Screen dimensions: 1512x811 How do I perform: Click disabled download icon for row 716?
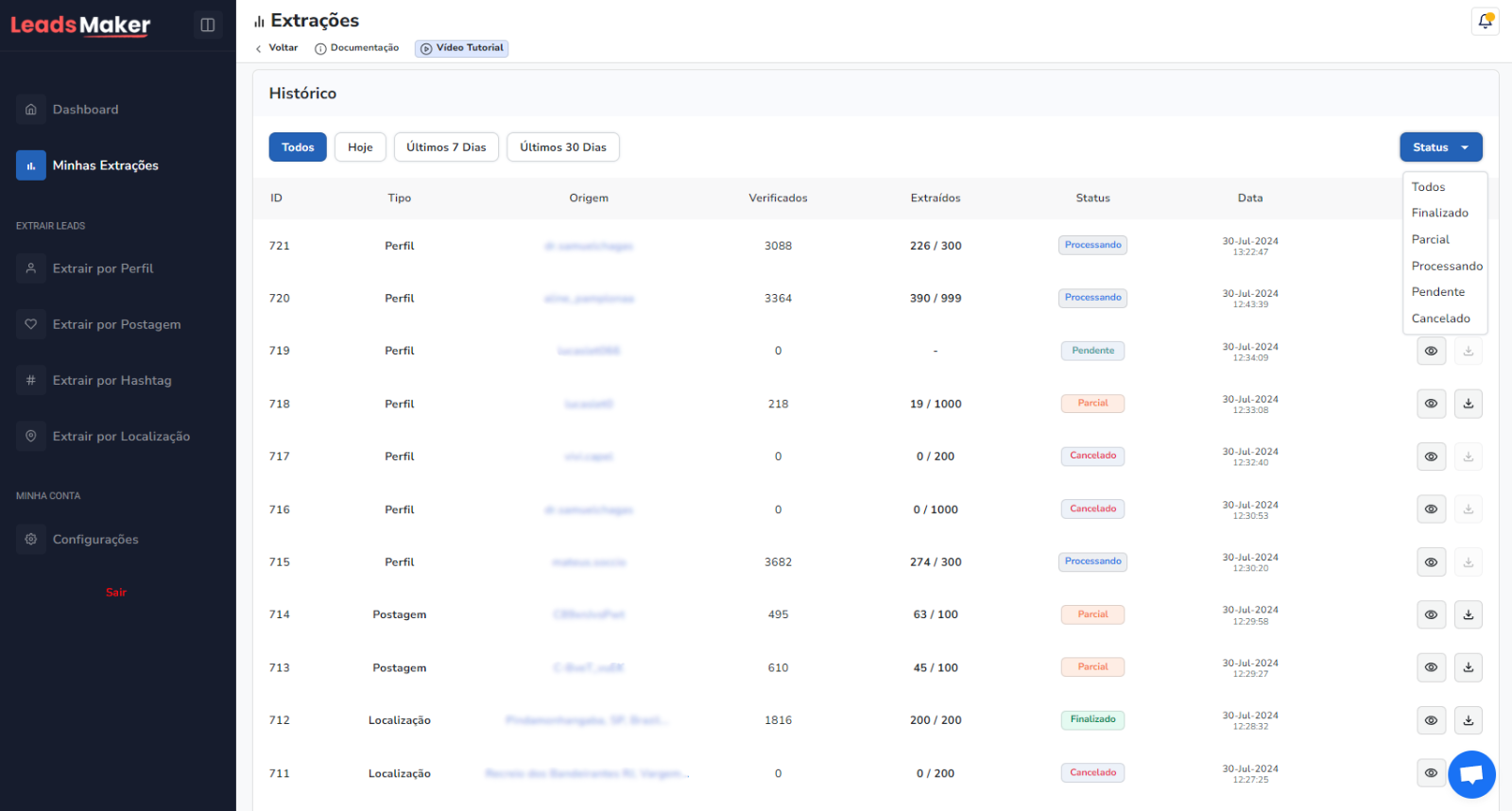1469,509
